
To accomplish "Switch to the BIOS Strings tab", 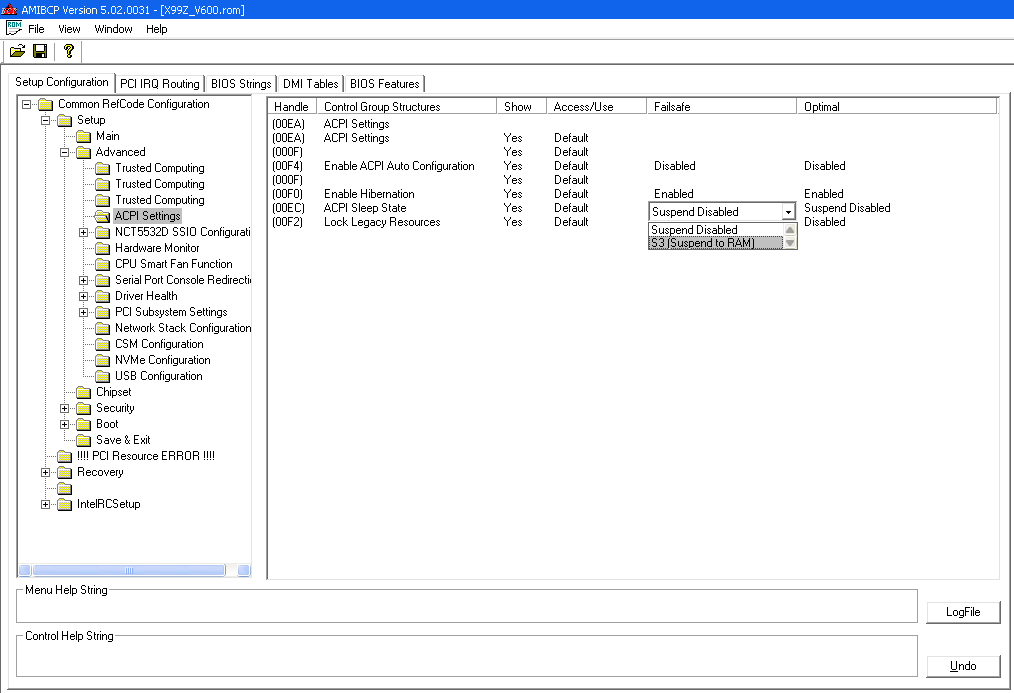I will 240,84.
